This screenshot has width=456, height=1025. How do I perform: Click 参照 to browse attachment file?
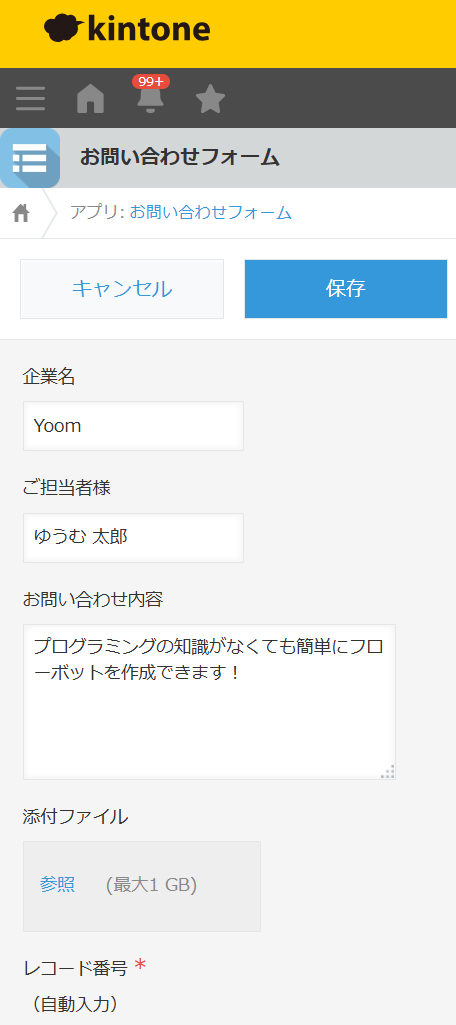57,885
